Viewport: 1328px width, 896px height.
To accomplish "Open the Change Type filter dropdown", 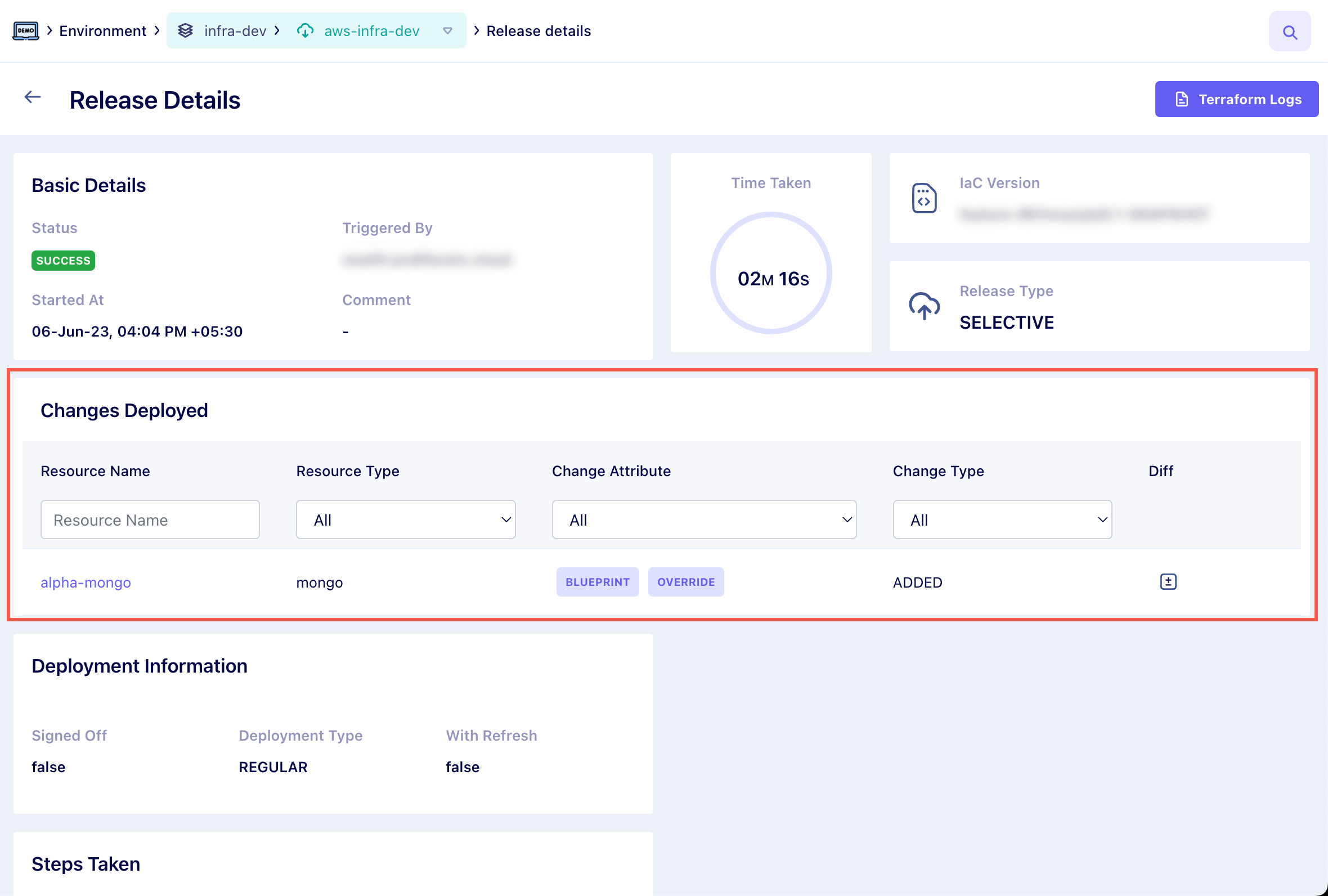I will click(1002, 519).
